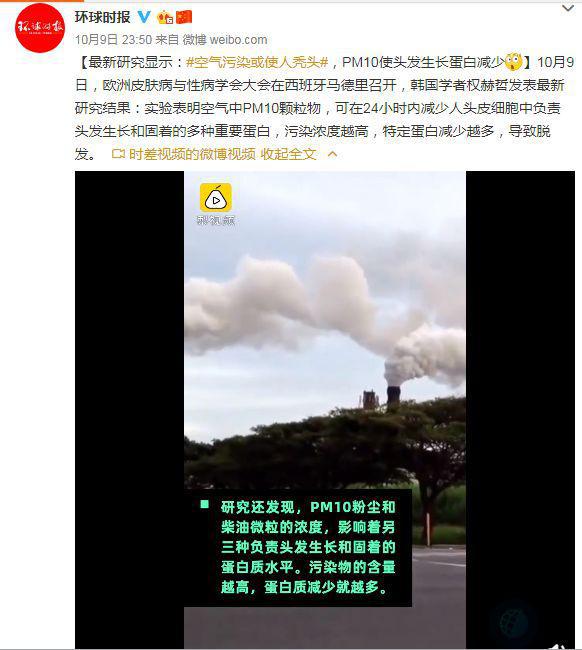The height and width of the screenshot is (650, 582).
Task: Toggle sound with partially visible speaker icon
Action: click(x=558, y=646)
